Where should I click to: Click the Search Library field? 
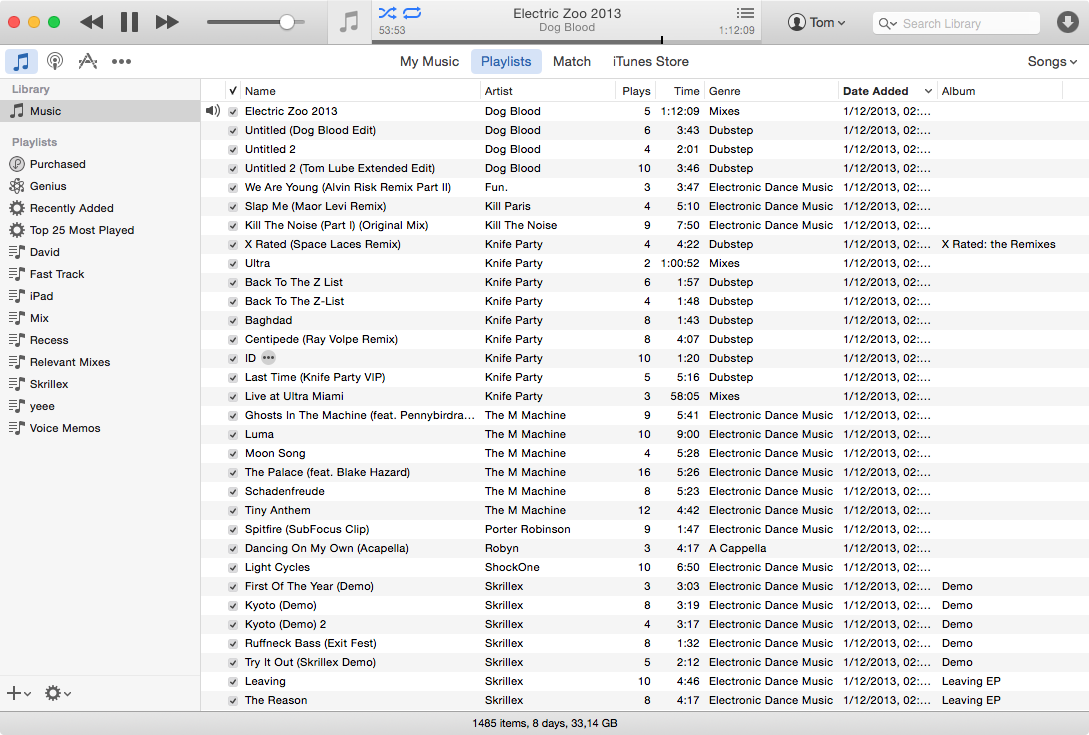coord(956,23)
